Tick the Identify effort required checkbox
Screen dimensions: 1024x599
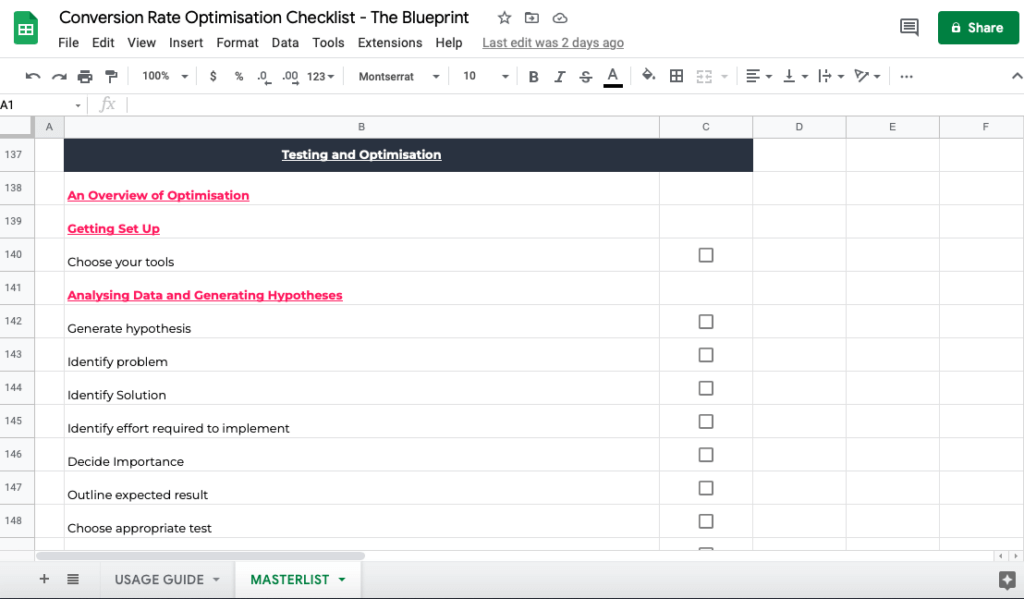pos(706,422)
